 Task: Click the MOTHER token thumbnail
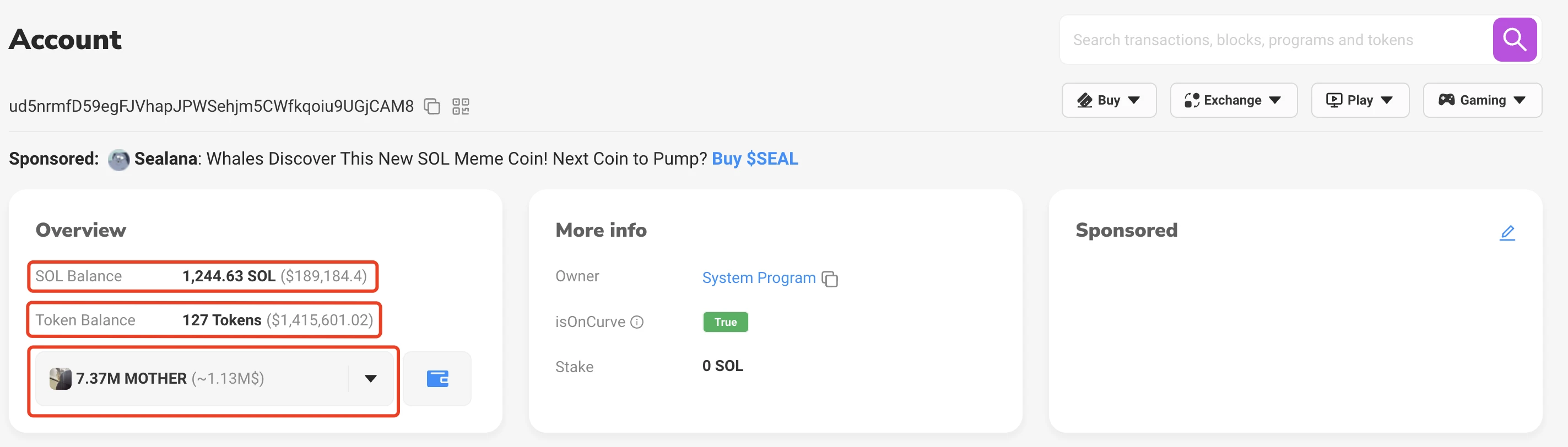60,378
